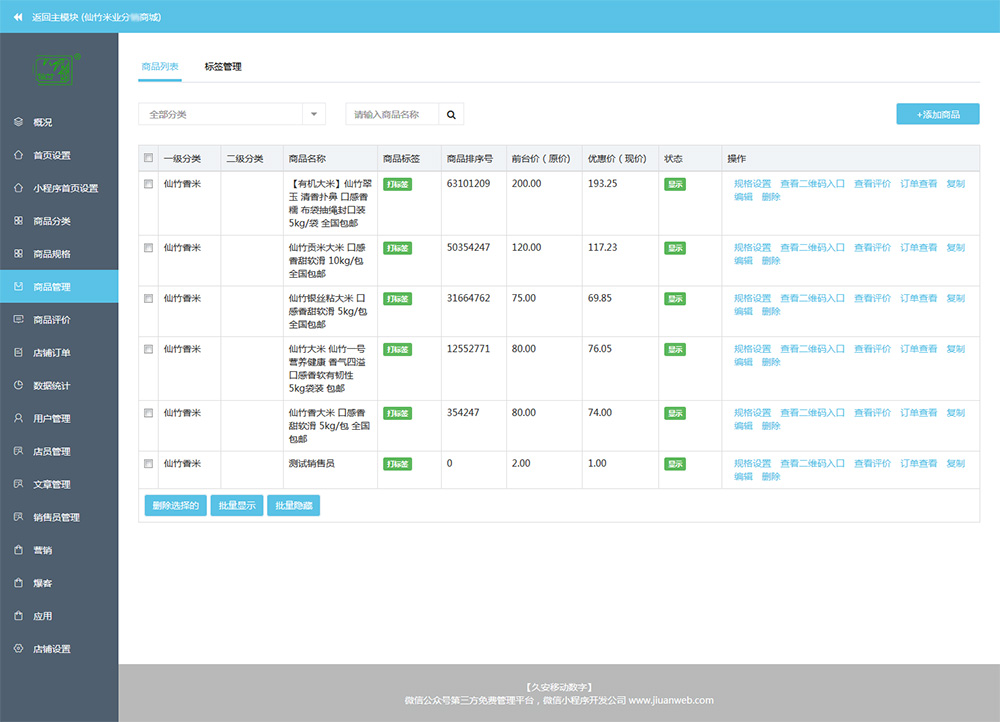
Task: Click 订单查看 for the 12552771 row
Action: click(x=918, y=349)
